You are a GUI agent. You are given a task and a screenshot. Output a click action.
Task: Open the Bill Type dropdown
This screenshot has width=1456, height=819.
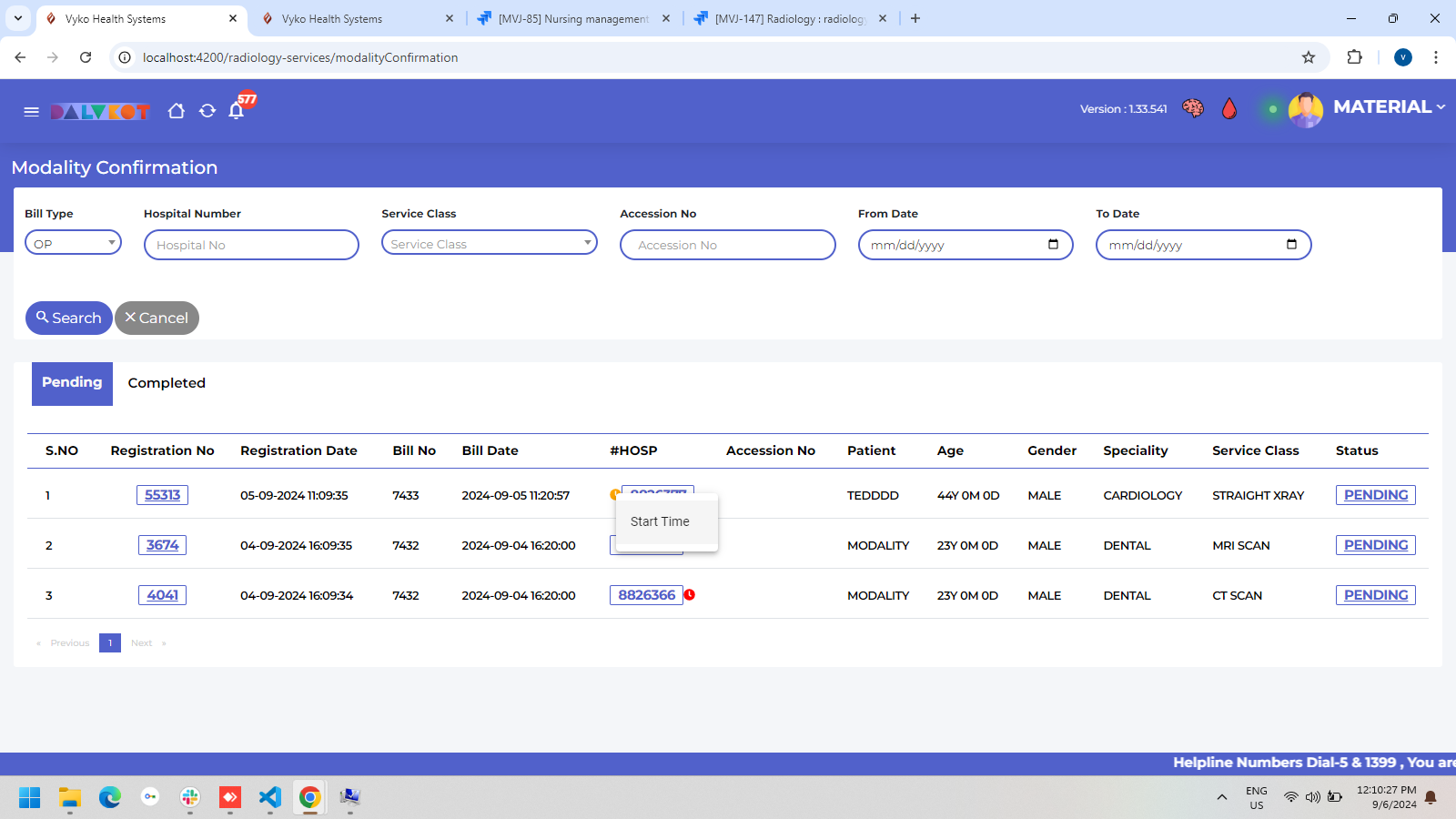coord(73,243)
